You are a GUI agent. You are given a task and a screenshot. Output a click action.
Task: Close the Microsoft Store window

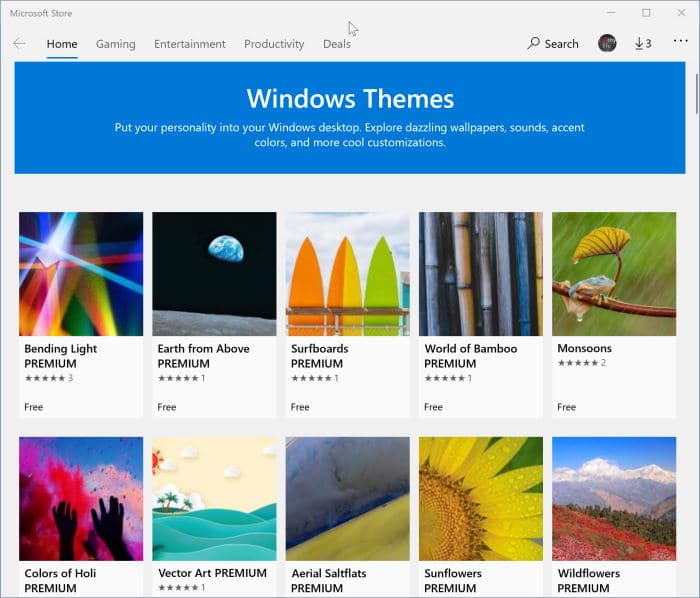coord(681,13)
